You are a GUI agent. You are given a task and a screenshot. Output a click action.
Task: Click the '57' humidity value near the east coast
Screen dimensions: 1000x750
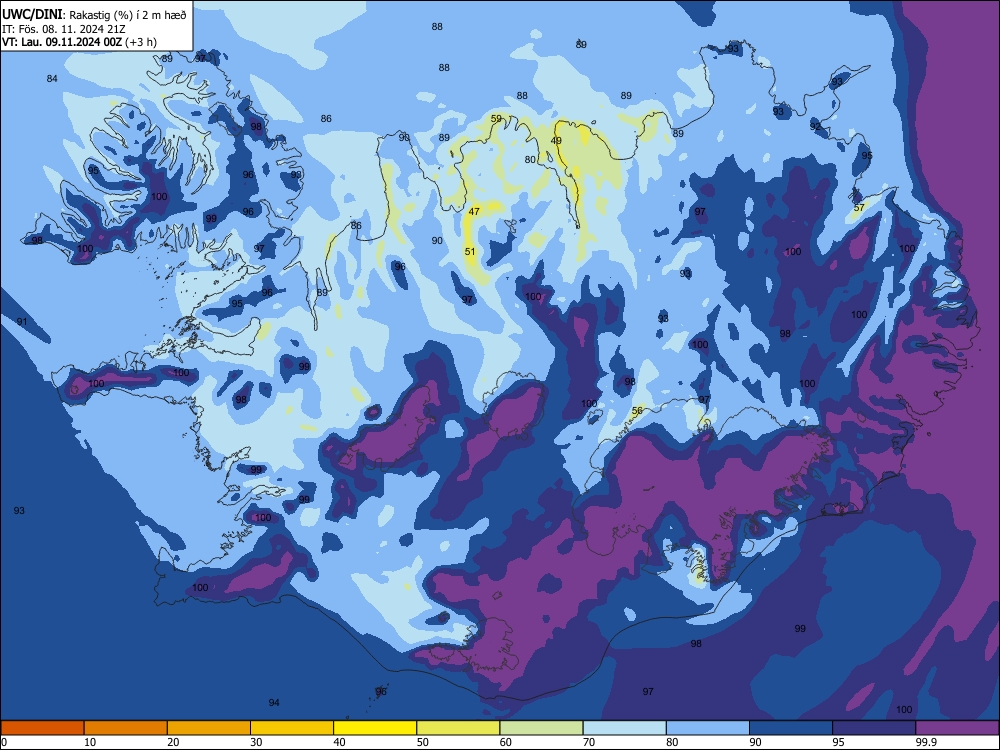(859, 207)
